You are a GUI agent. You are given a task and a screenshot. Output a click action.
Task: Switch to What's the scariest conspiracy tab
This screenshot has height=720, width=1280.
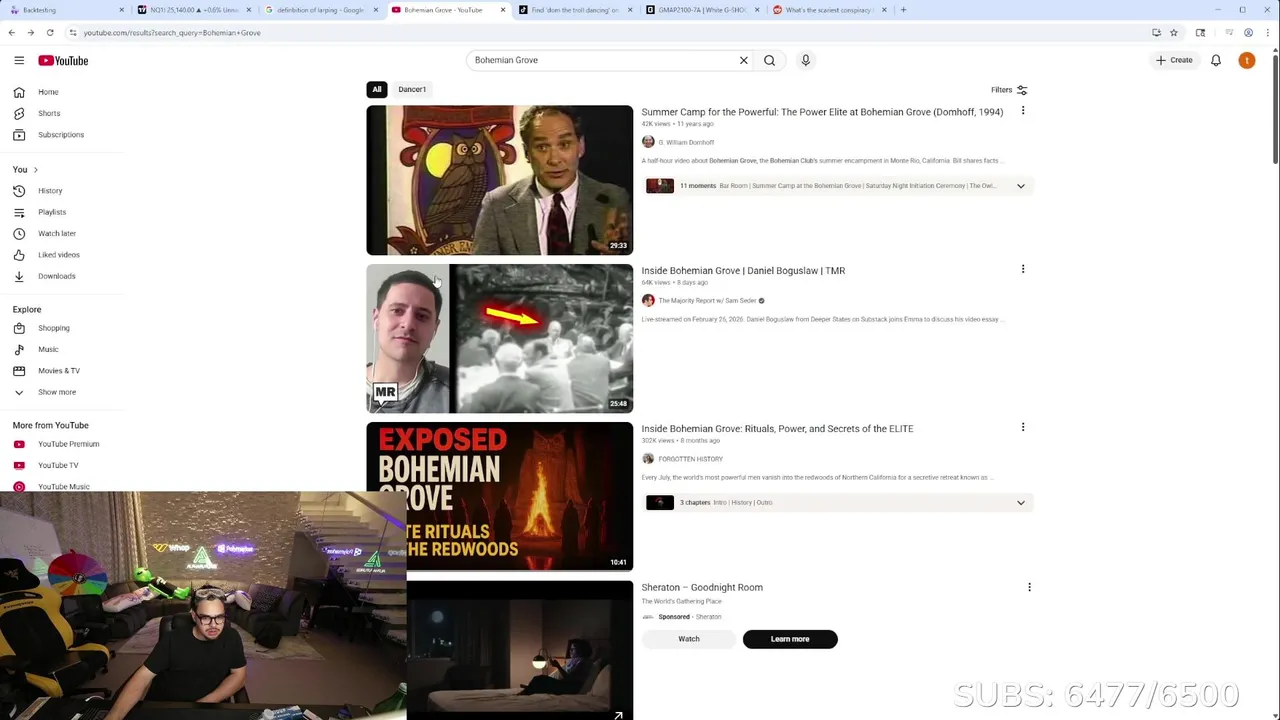[830, 10]
